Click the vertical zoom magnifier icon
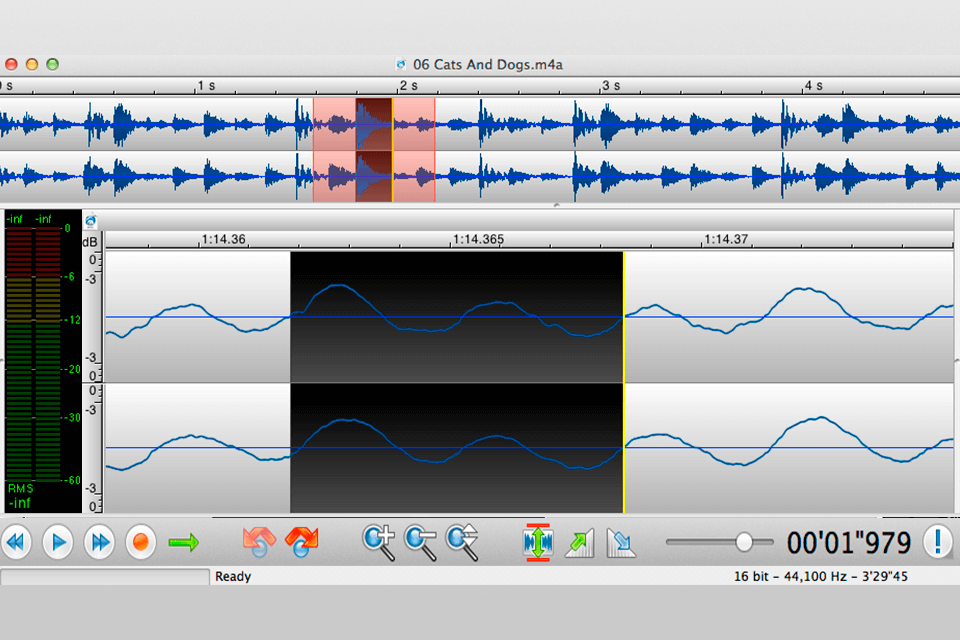Screen dimensions: 960x640 point(462,542)
